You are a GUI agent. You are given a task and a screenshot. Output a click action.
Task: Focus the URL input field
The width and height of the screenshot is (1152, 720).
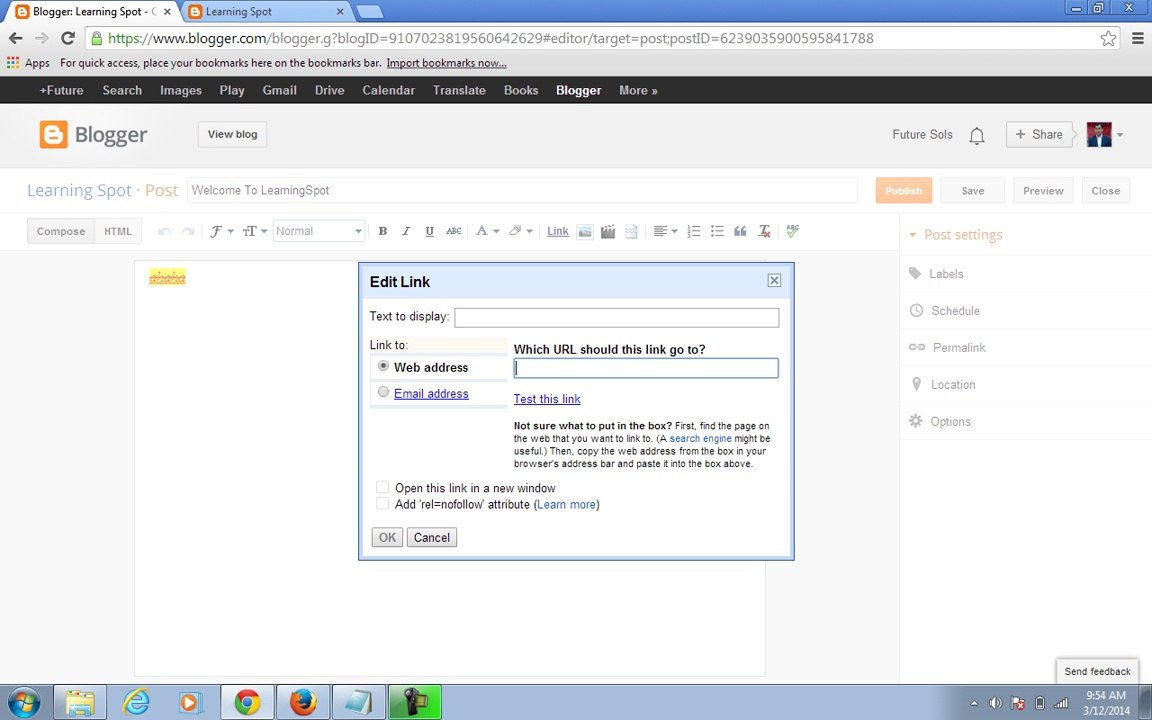pos(646,368)
